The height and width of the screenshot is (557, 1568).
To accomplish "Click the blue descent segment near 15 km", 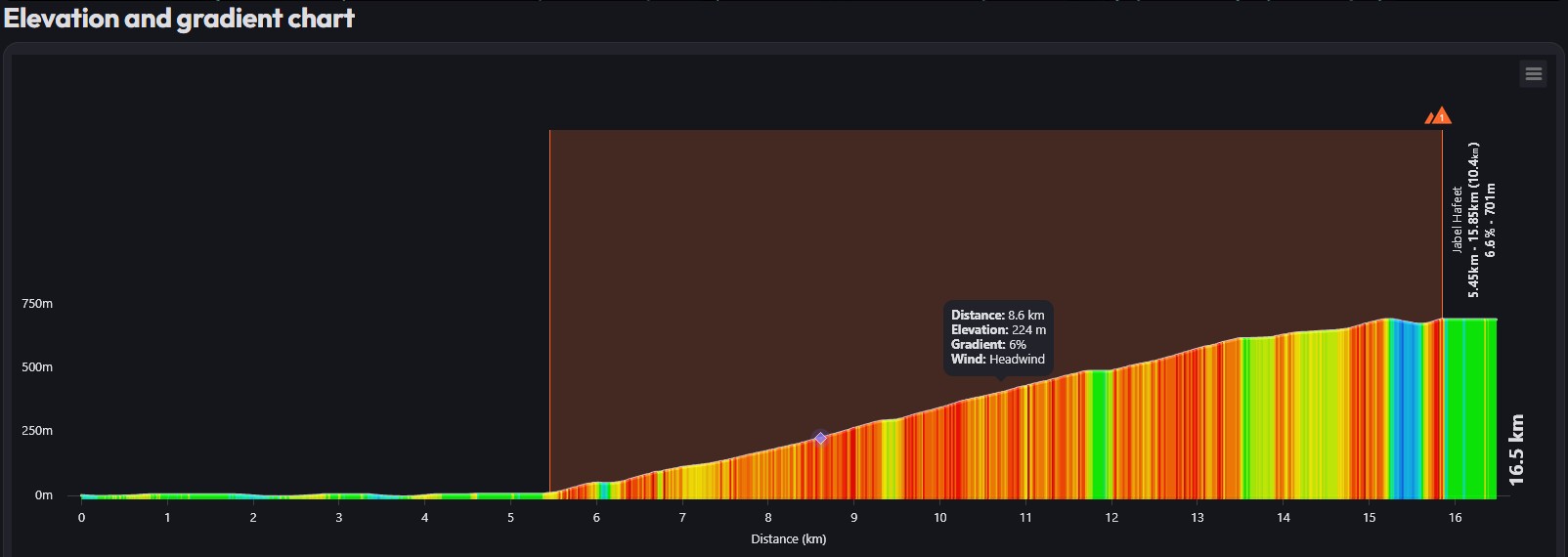I will tap(1404, 410).
